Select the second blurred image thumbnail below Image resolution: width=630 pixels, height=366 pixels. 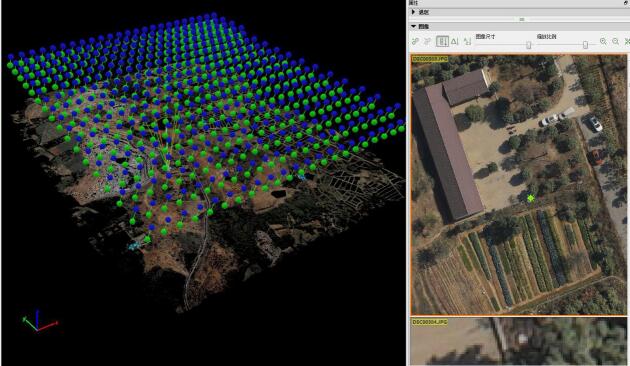[519, 341]
